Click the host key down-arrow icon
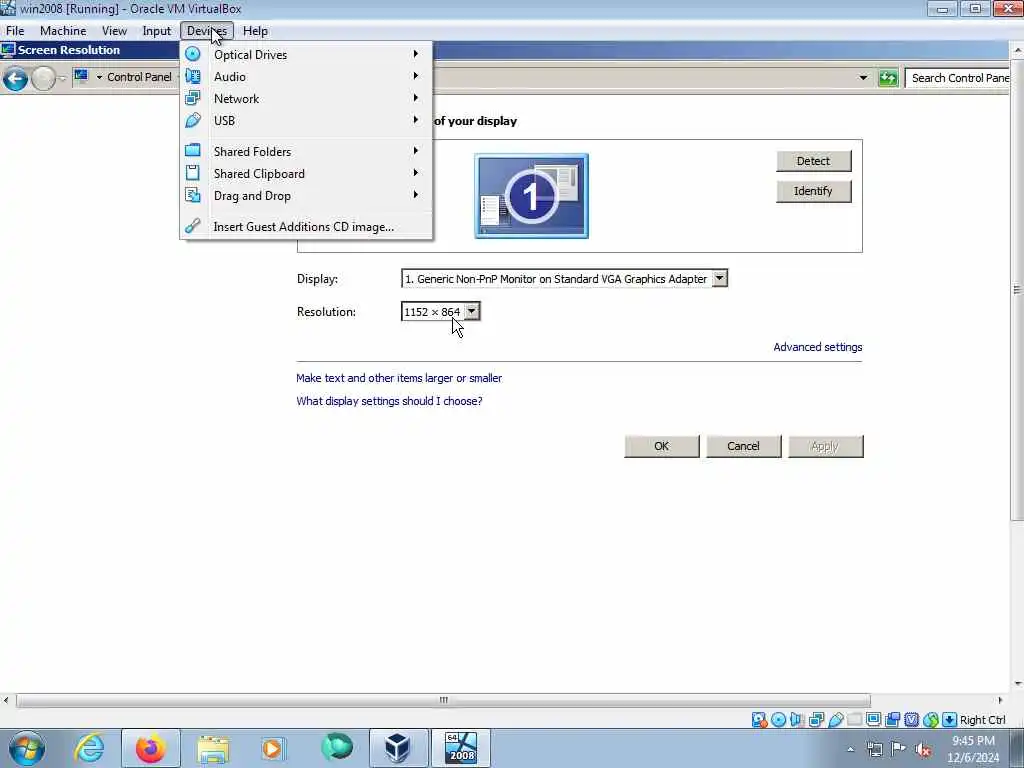The image size is (1024, 768). coord(950,720)
